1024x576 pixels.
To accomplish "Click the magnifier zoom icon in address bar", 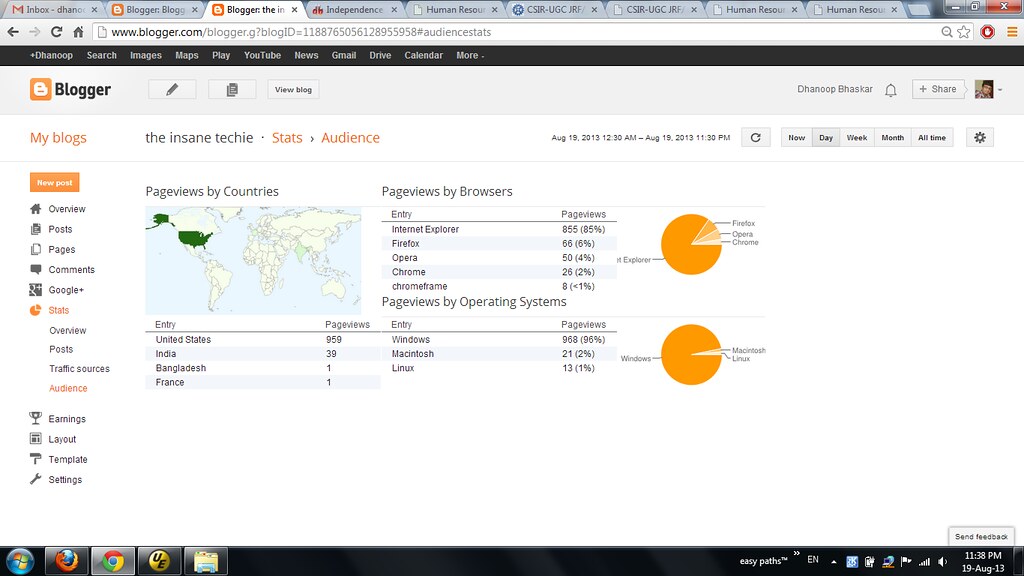I will coord(946,32).
